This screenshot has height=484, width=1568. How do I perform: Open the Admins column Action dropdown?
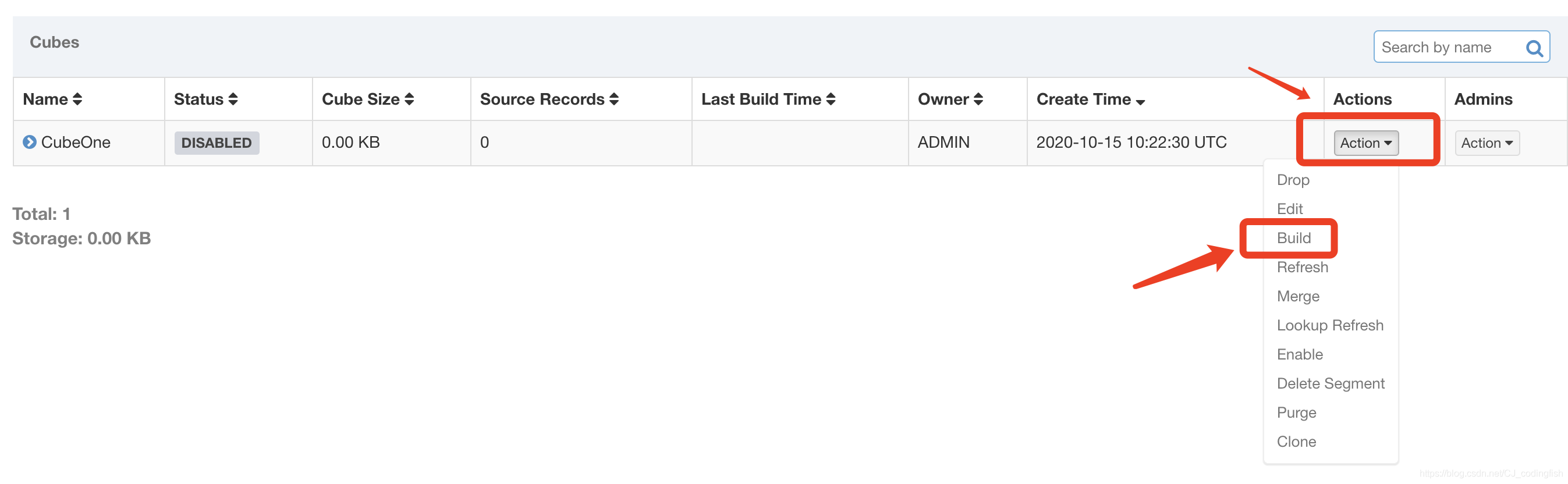1487,143
